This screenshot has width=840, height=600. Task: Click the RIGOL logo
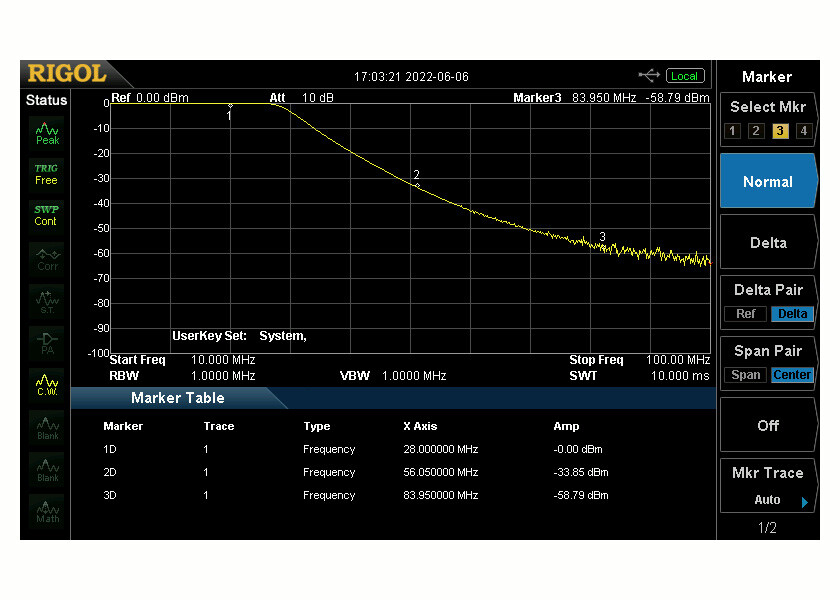[x=68, y=73]
